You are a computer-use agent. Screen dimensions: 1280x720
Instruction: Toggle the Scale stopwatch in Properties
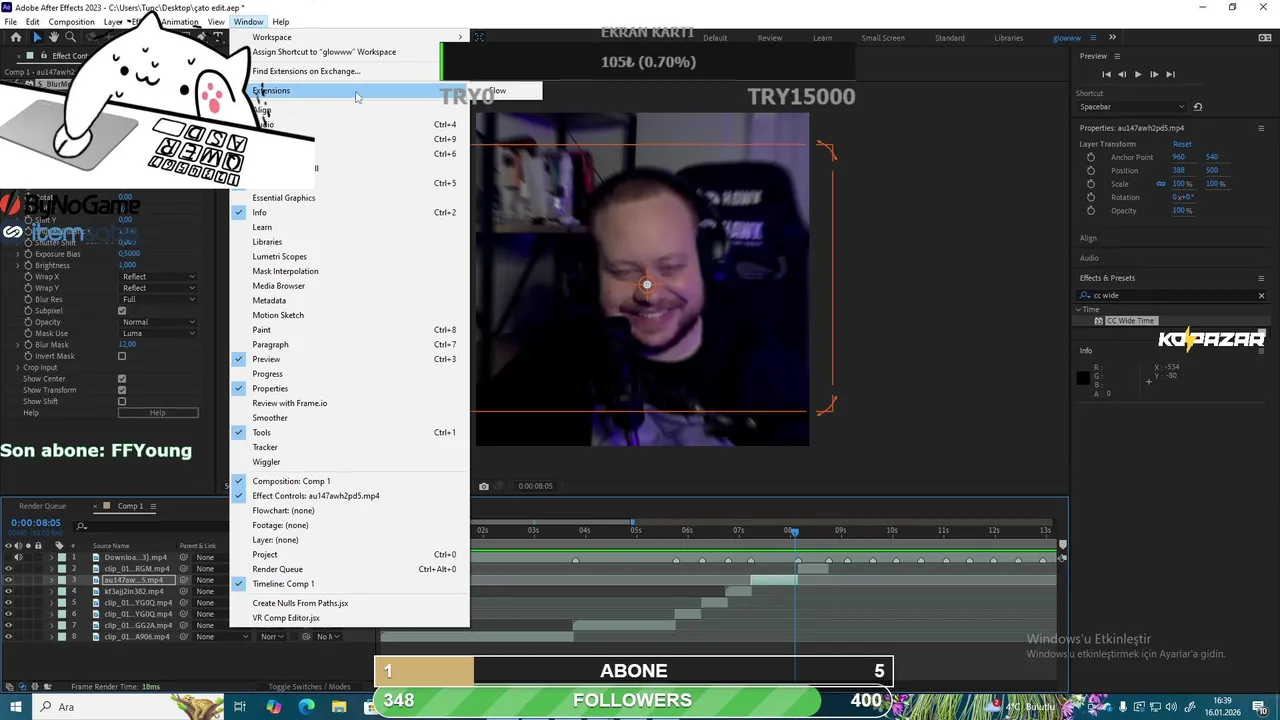[1091, 184]
